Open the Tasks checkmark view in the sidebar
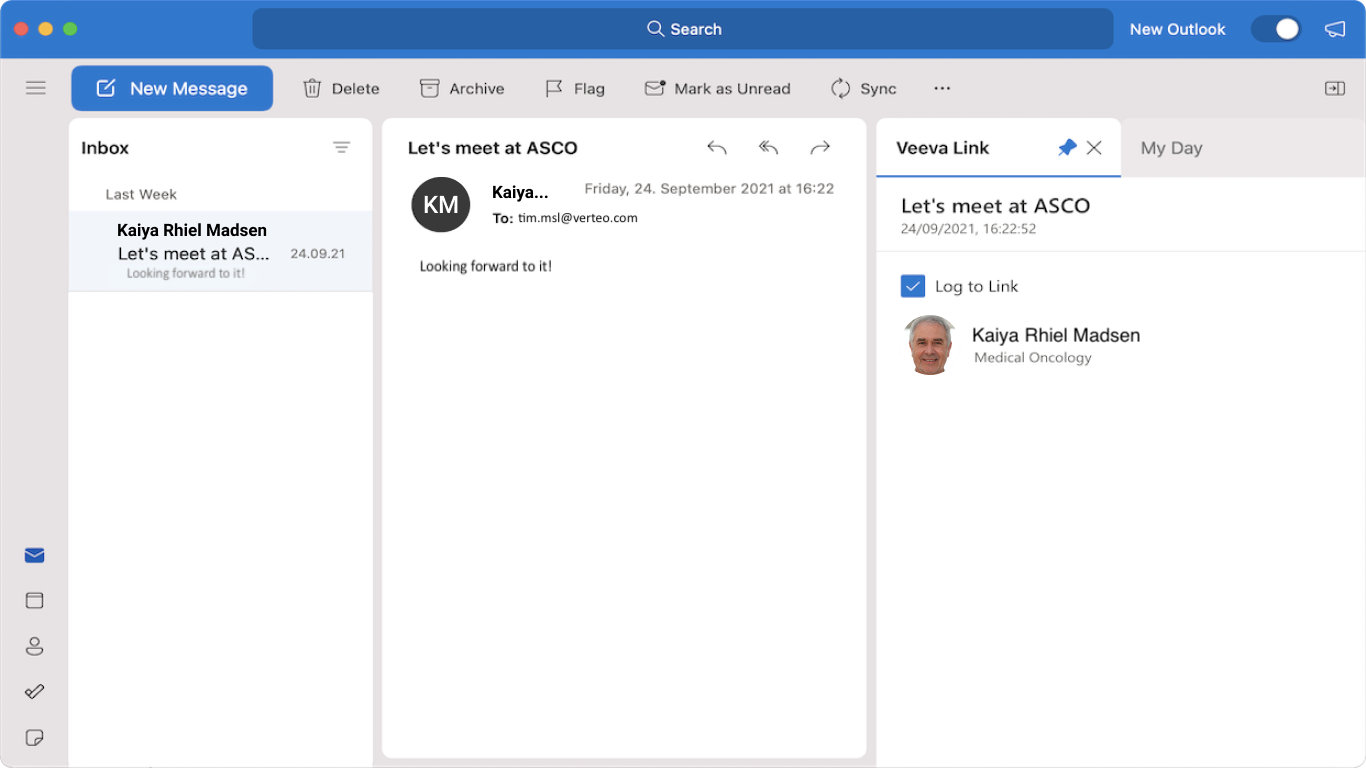 click(x=35, y=691)
